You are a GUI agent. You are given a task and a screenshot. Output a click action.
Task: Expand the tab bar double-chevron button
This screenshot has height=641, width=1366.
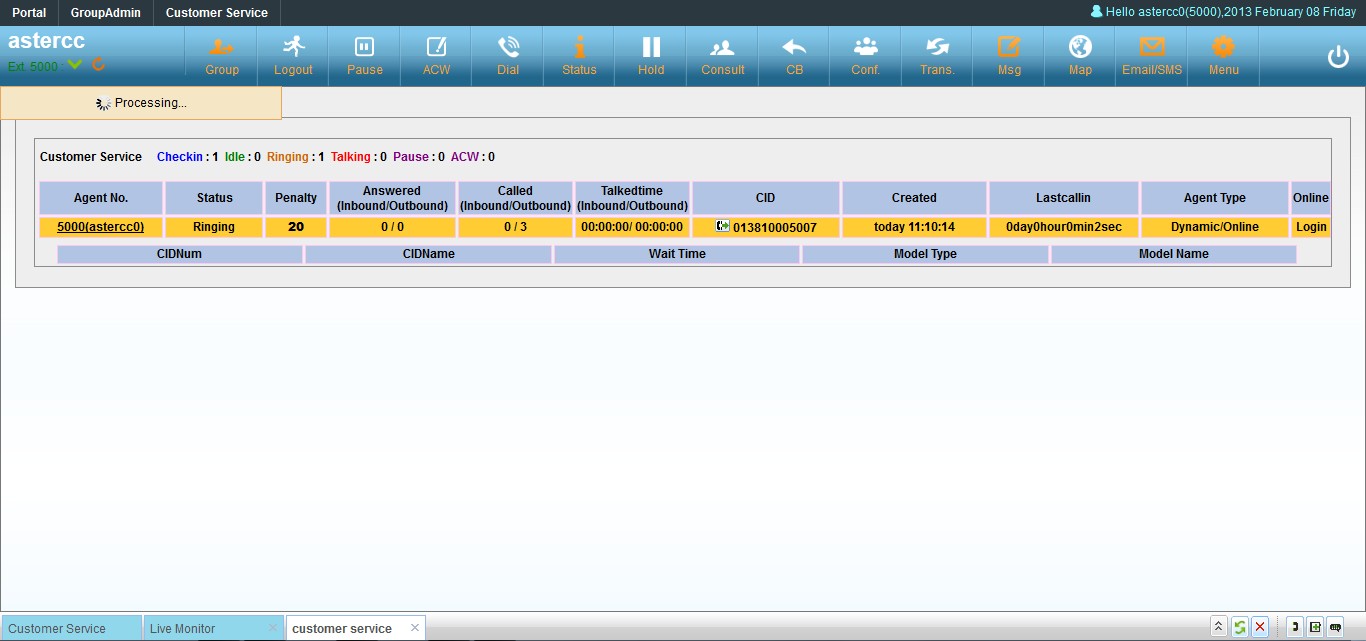tap(1218, 627)
